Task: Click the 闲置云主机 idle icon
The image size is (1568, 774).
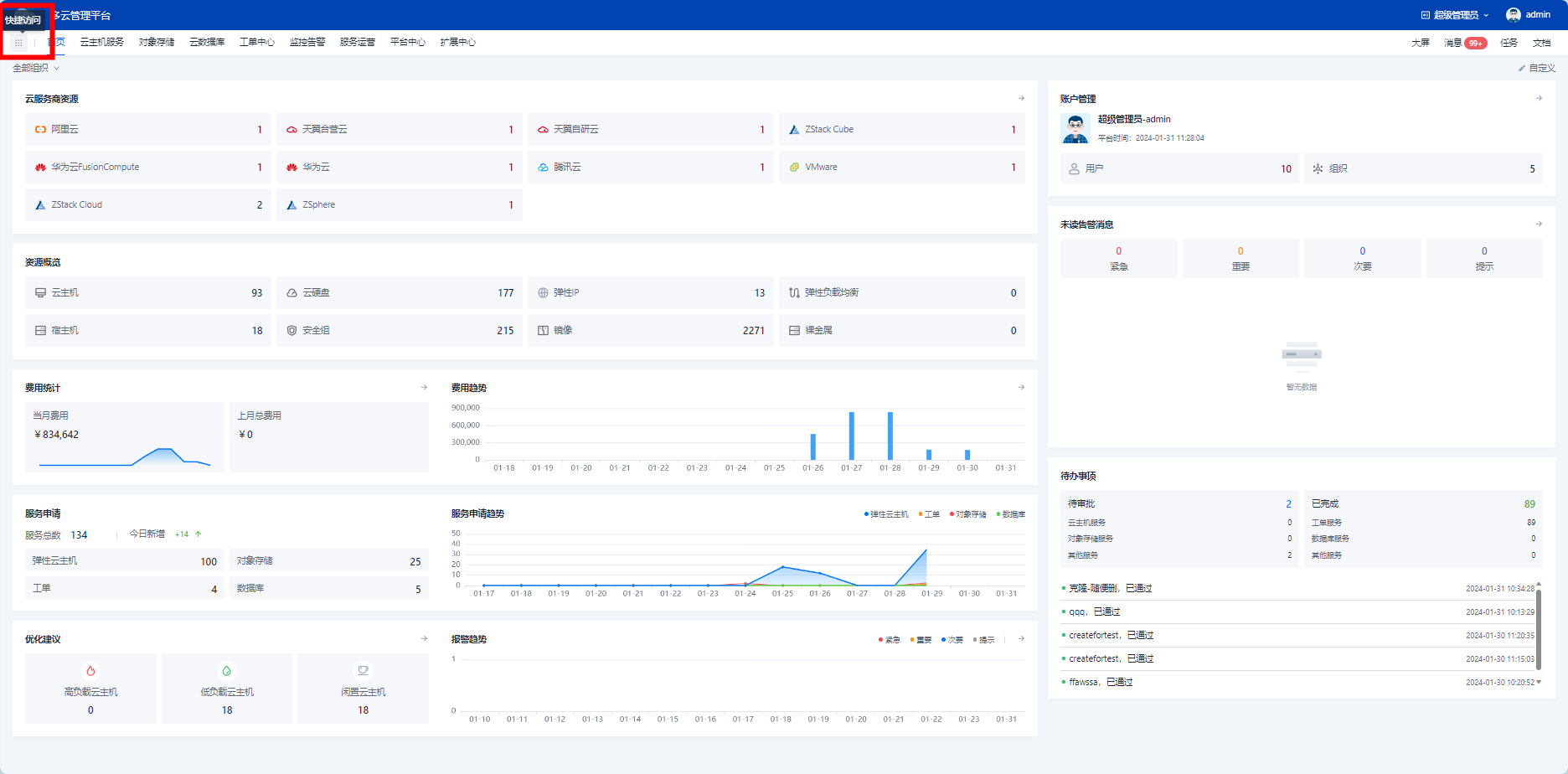Action: click(363, 671)
